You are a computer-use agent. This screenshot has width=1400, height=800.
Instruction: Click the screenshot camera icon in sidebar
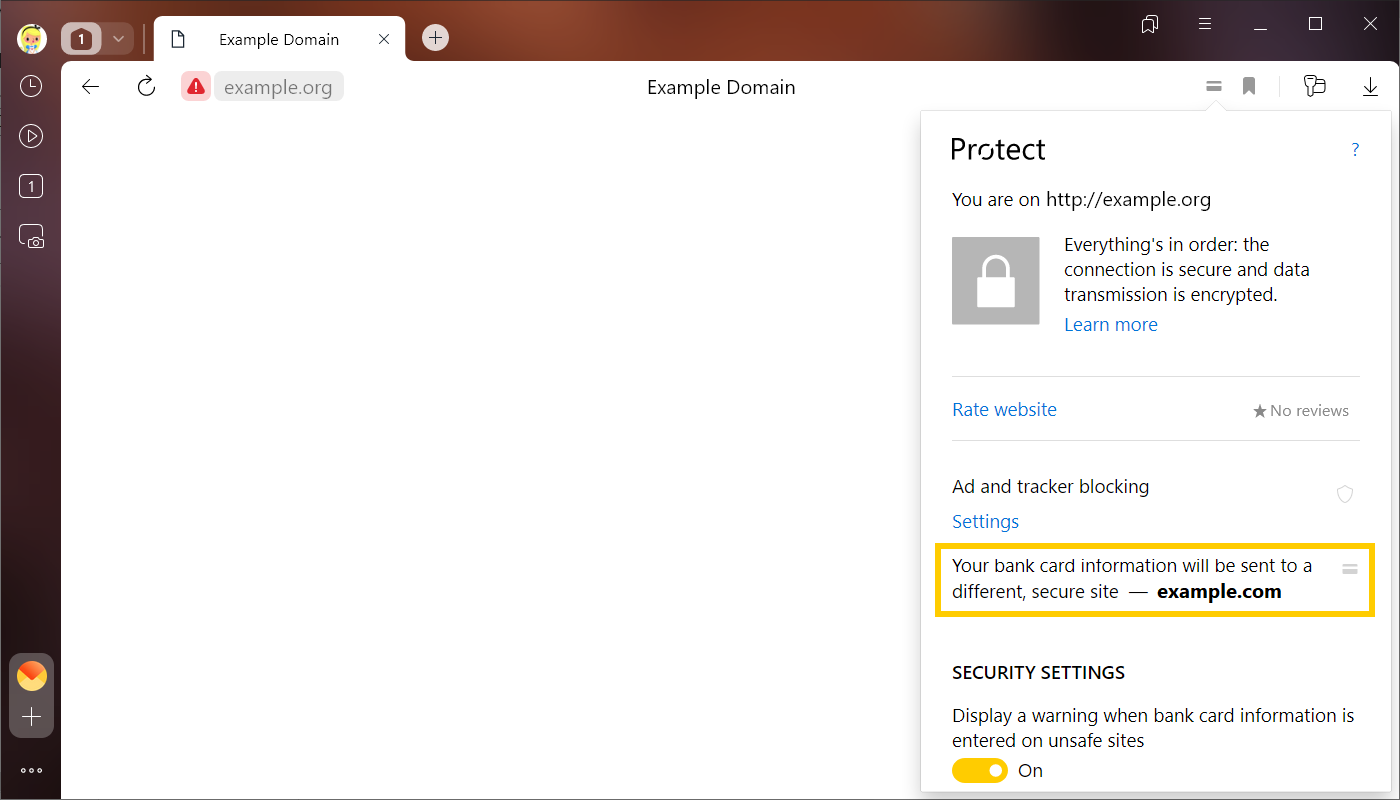coord(31,237)
